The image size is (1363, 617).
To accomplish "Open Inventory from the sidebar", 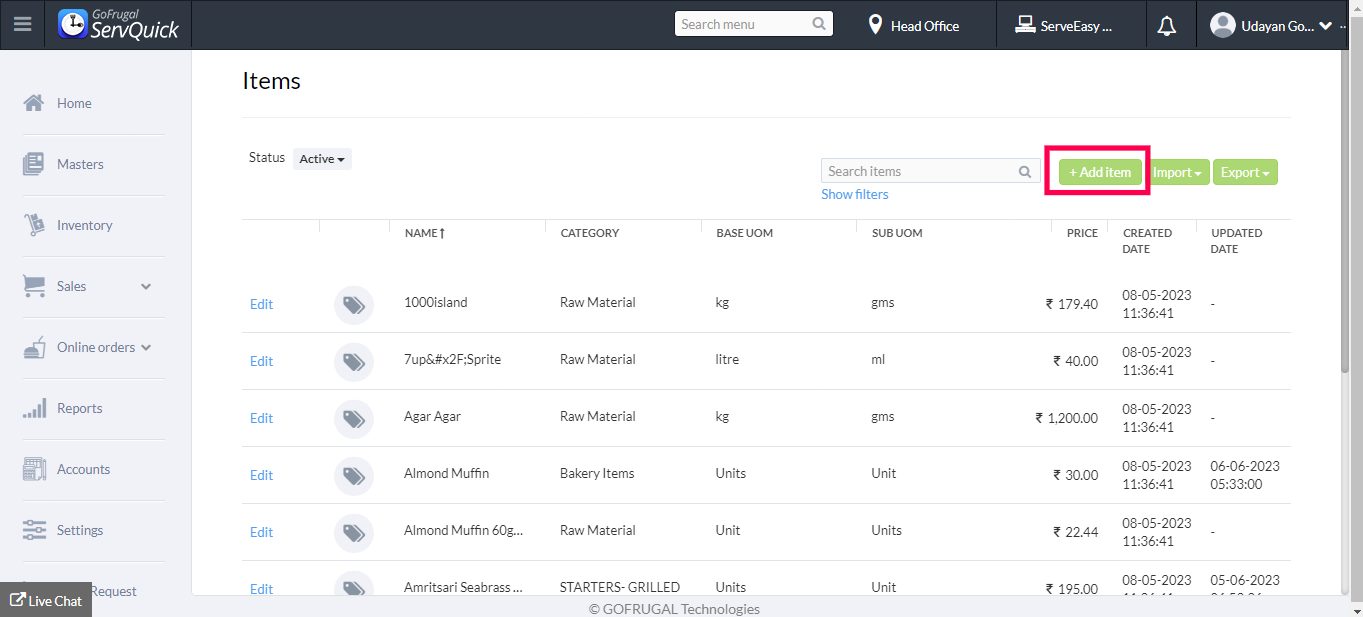I will click(x=84, y=226).
